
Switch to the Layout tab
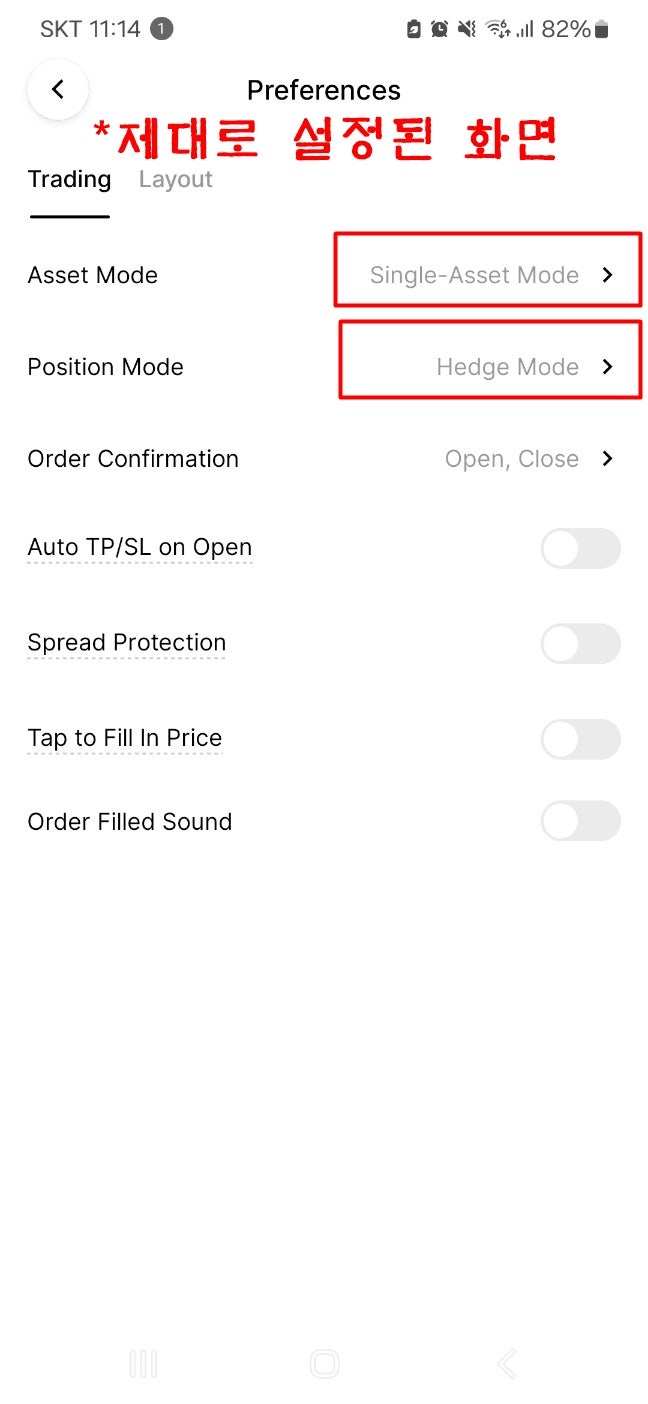coord(175,180)
